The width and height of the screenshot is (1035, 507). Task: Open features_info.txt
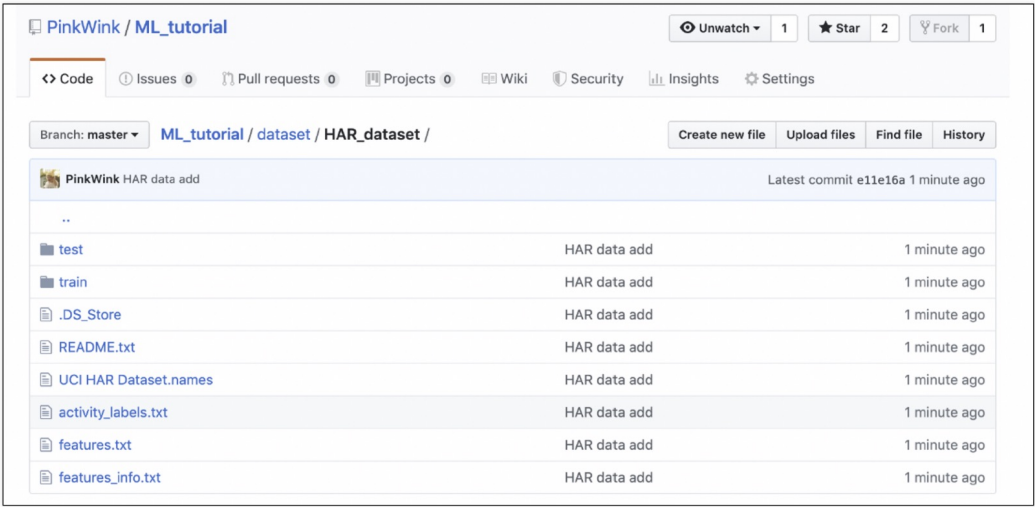coord(110,477)
